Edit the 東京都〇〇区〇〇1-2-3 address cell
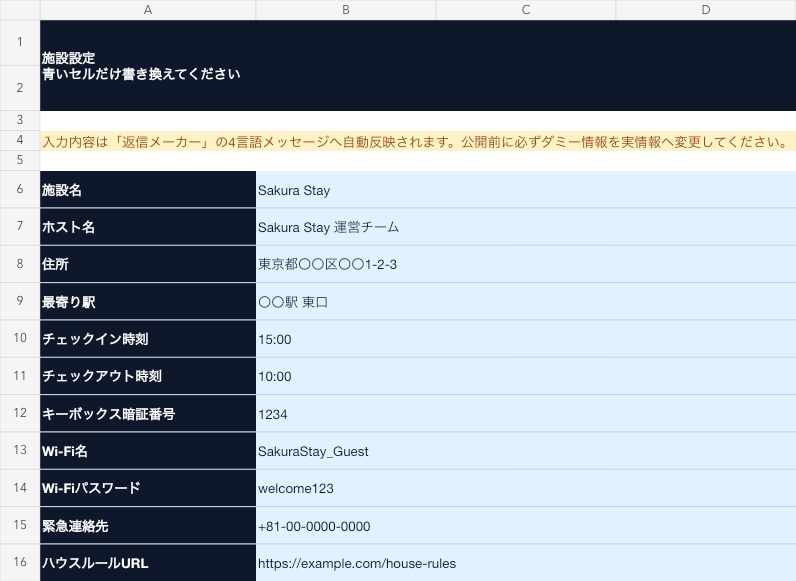This screenshot has width=796, height=581. pyautogui.click(x=526, y=264)
